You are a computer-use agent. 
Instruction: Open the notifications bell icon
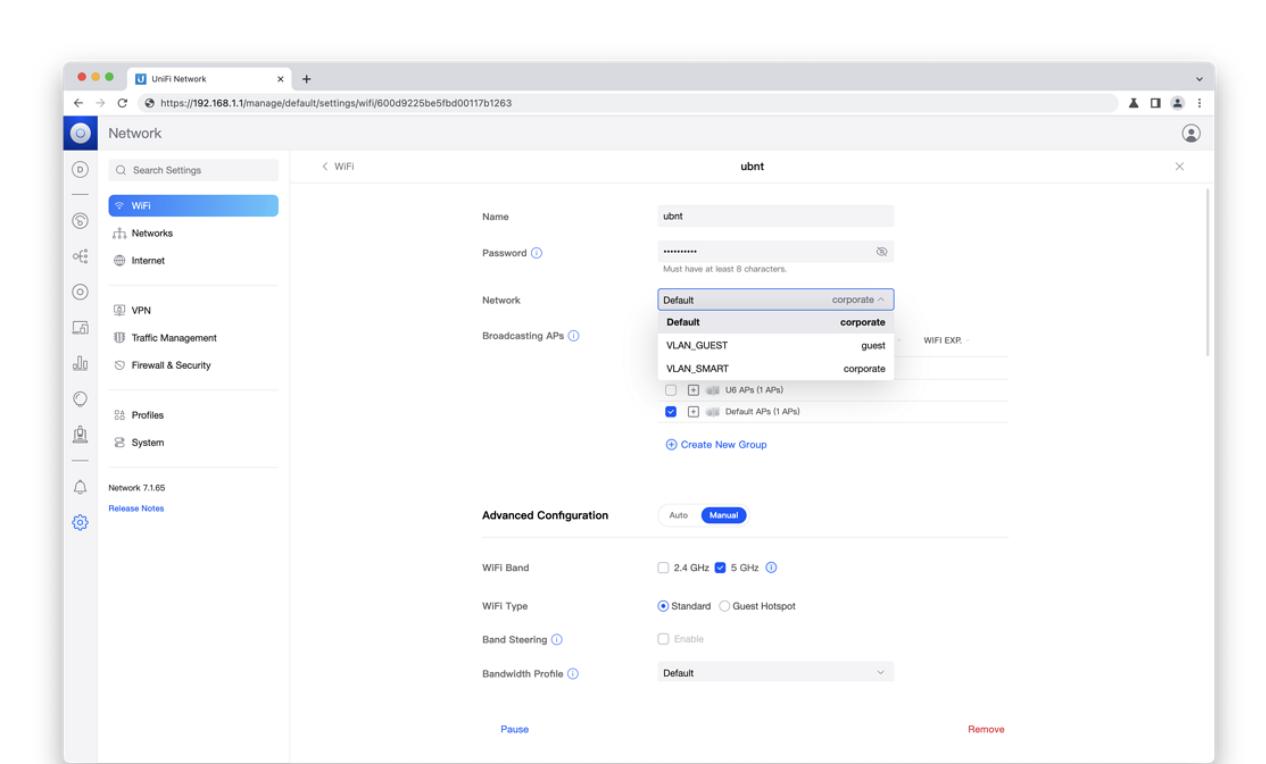coord(80,487)
